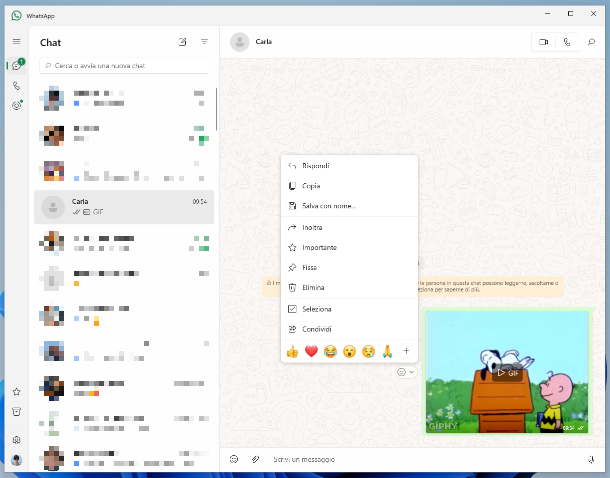
Task: React with red heart emoji
Action: [311, 352]
